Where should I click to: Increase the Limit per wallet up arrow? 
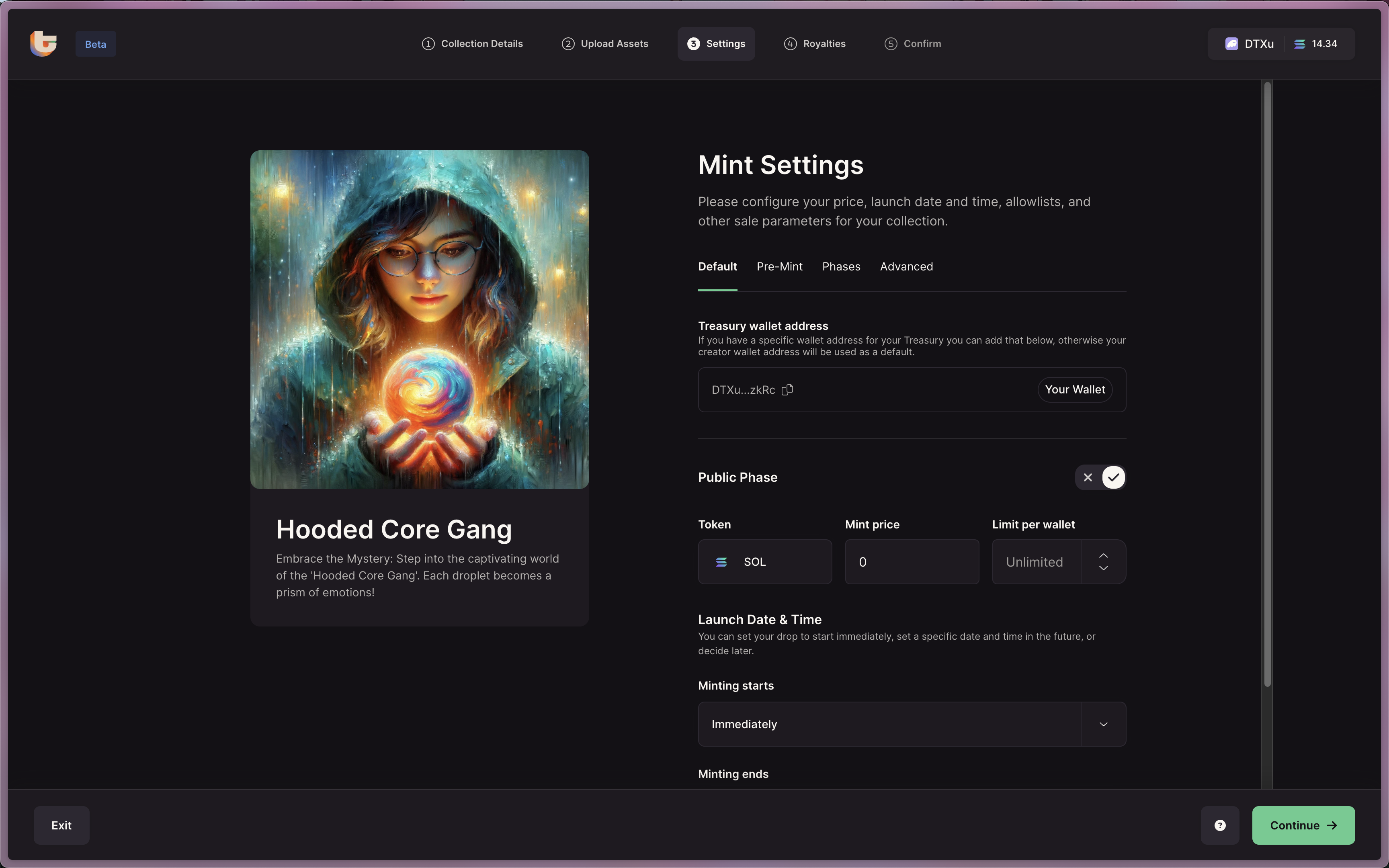coord(1103,555)
